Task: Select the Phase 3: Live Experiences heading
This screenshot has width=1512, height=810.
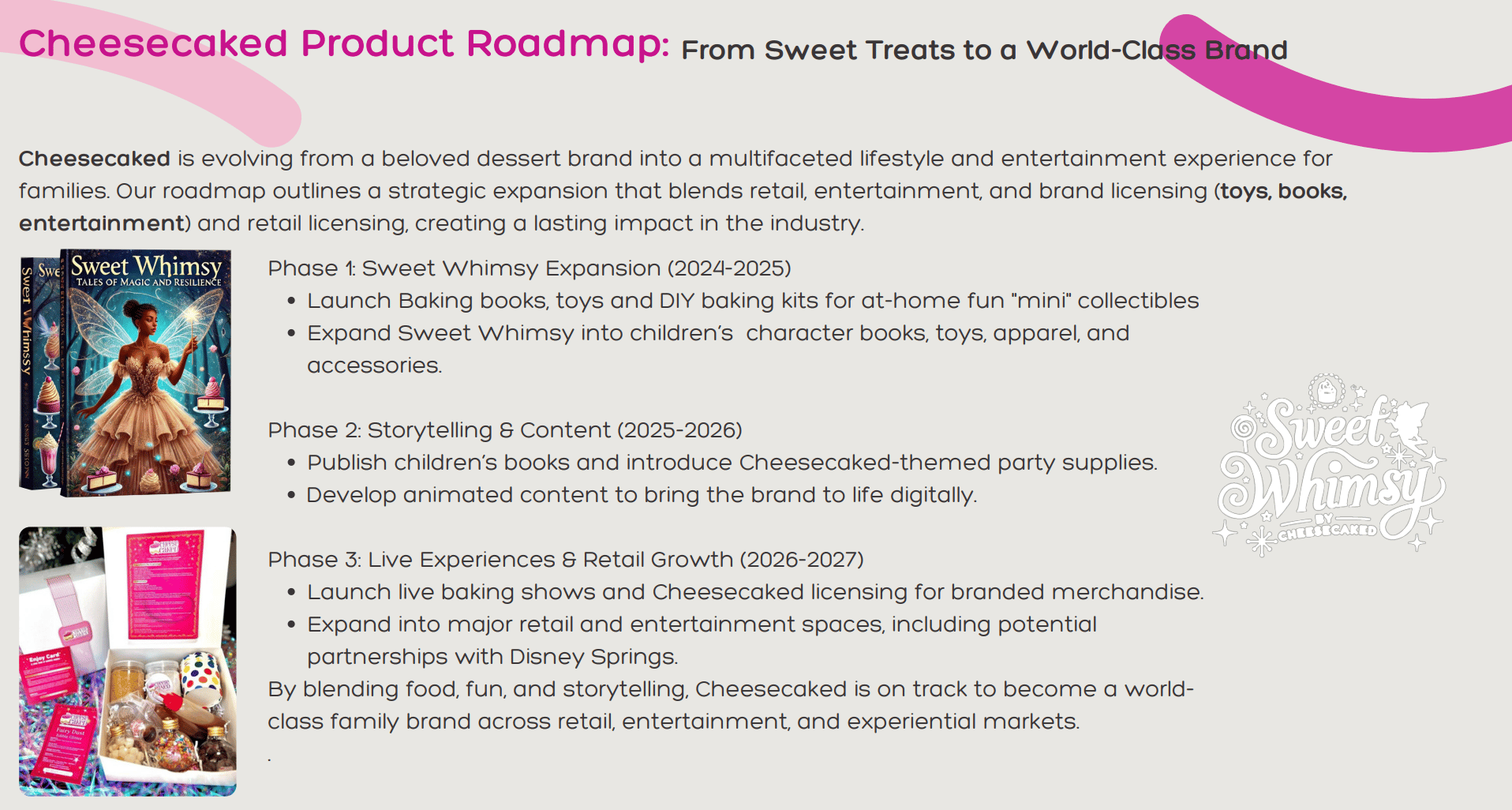Action: pos(565,560)
